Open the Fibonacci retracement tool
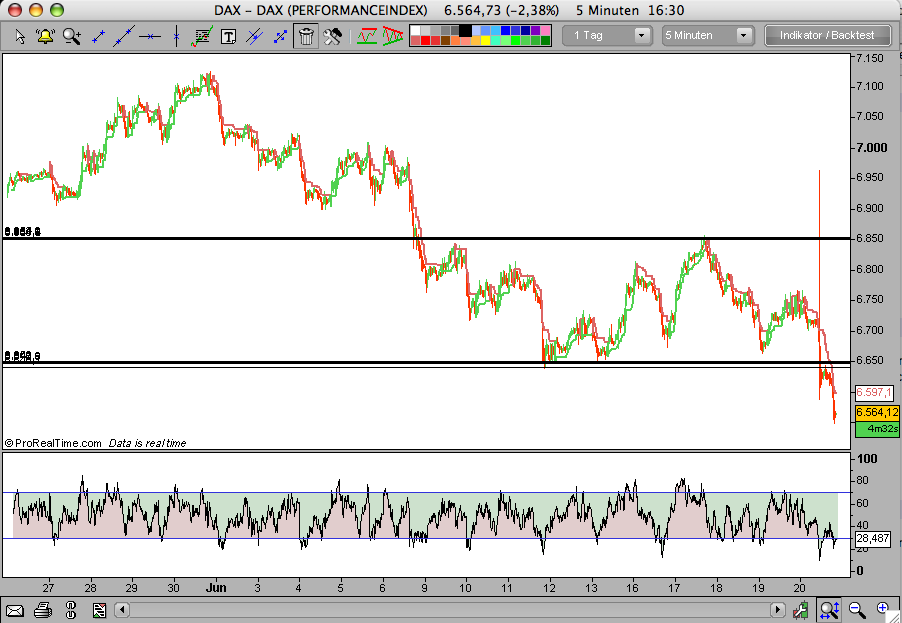Screen dimensions: 902x623 201,37
